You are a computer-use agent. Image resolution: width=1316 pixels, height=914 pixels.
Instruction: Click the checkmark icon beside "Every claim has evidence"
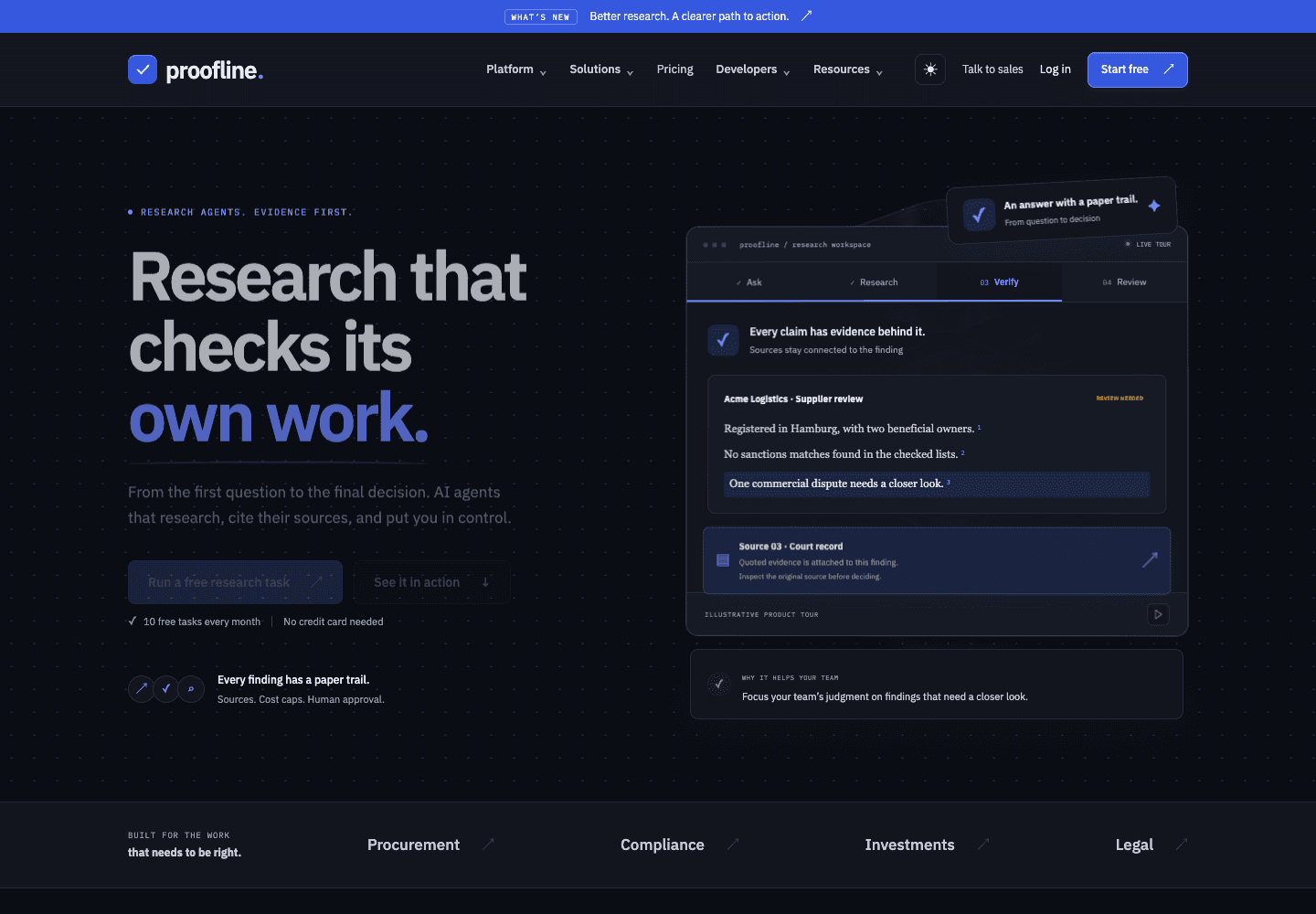coord(723,340)
